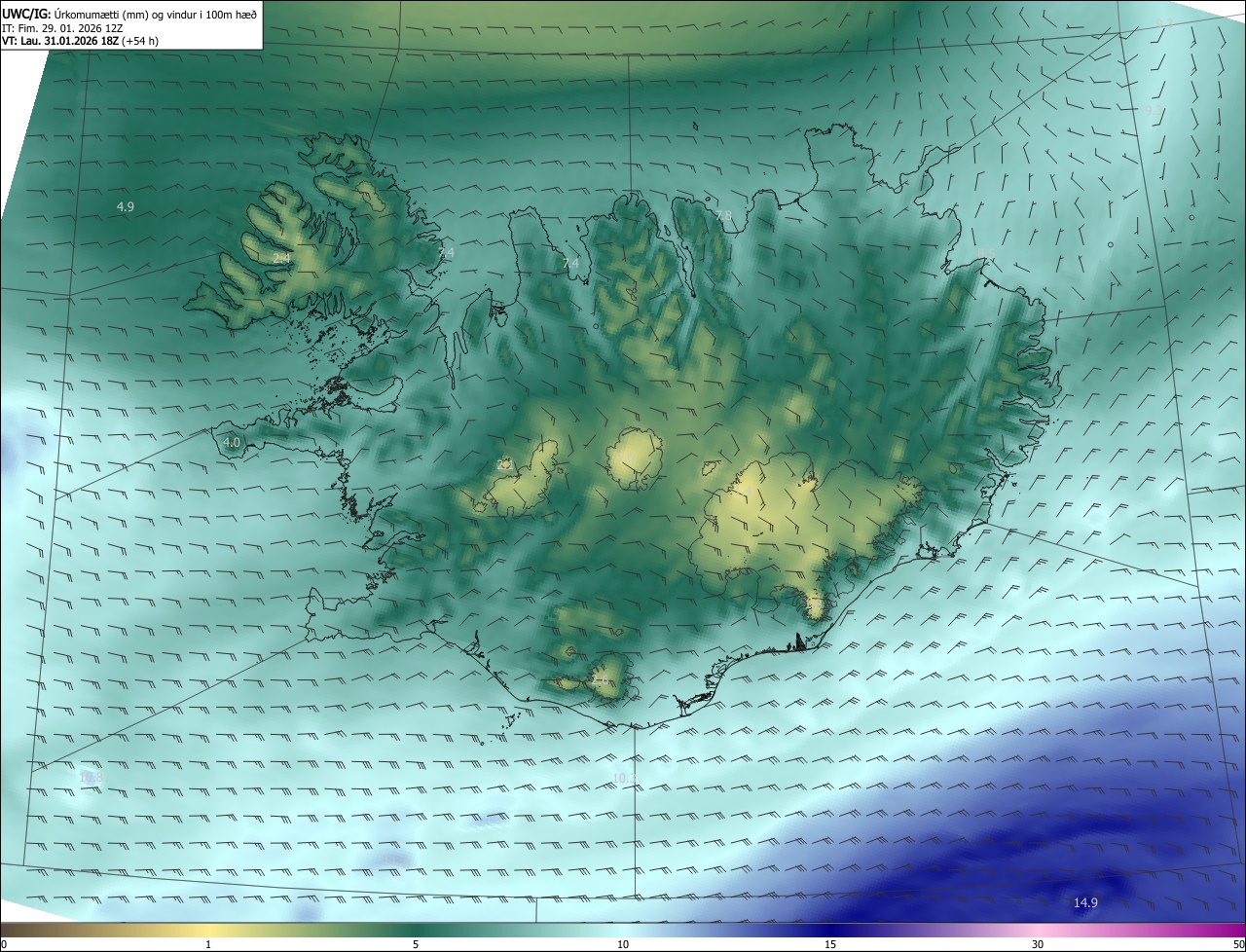Click the initial time 'IT: Fim. 29. 01. 2026 12Z'

(x=61, y=28)
